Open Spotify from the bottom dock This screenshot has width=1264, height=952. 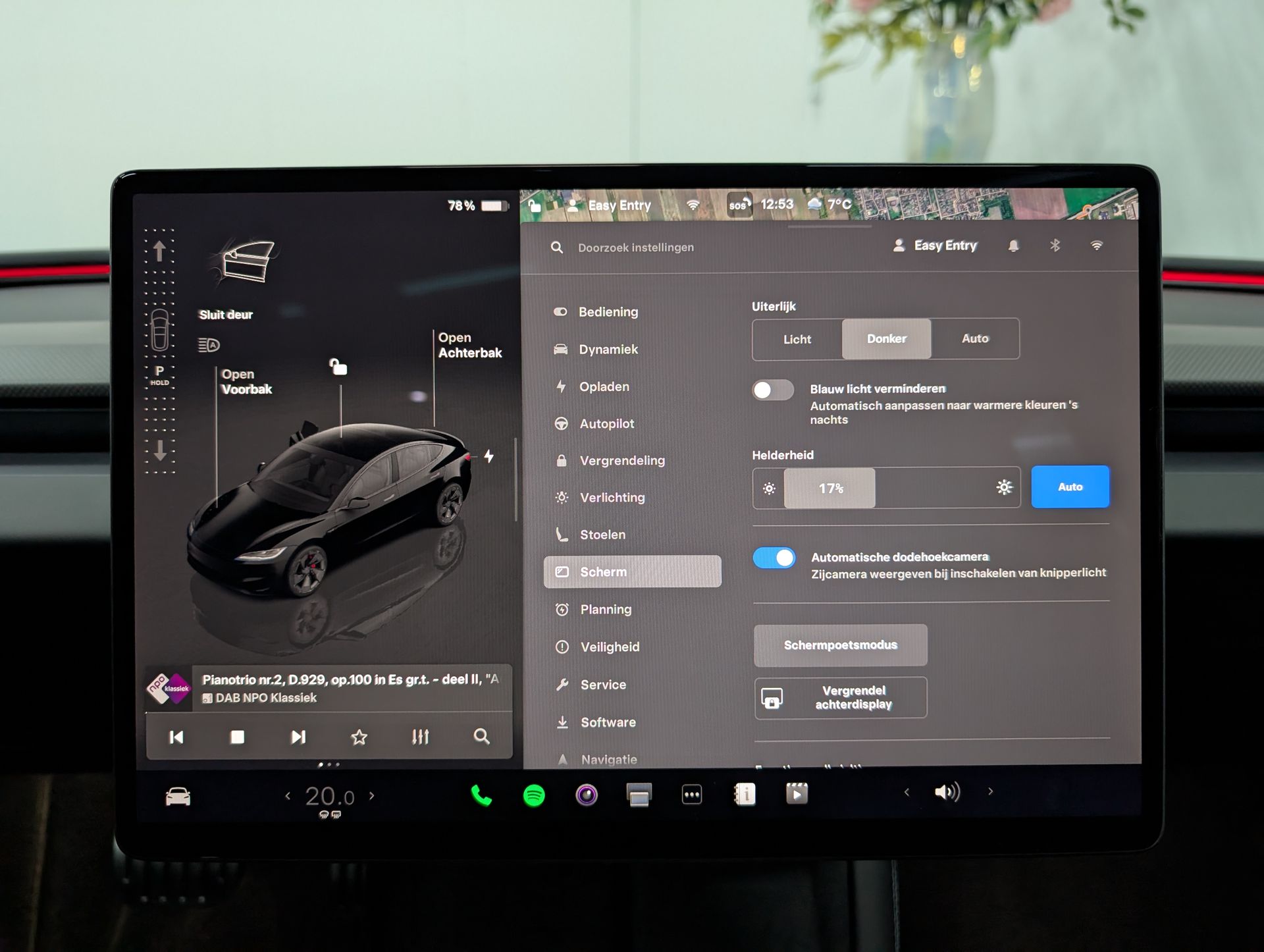[x=534, y=796]
